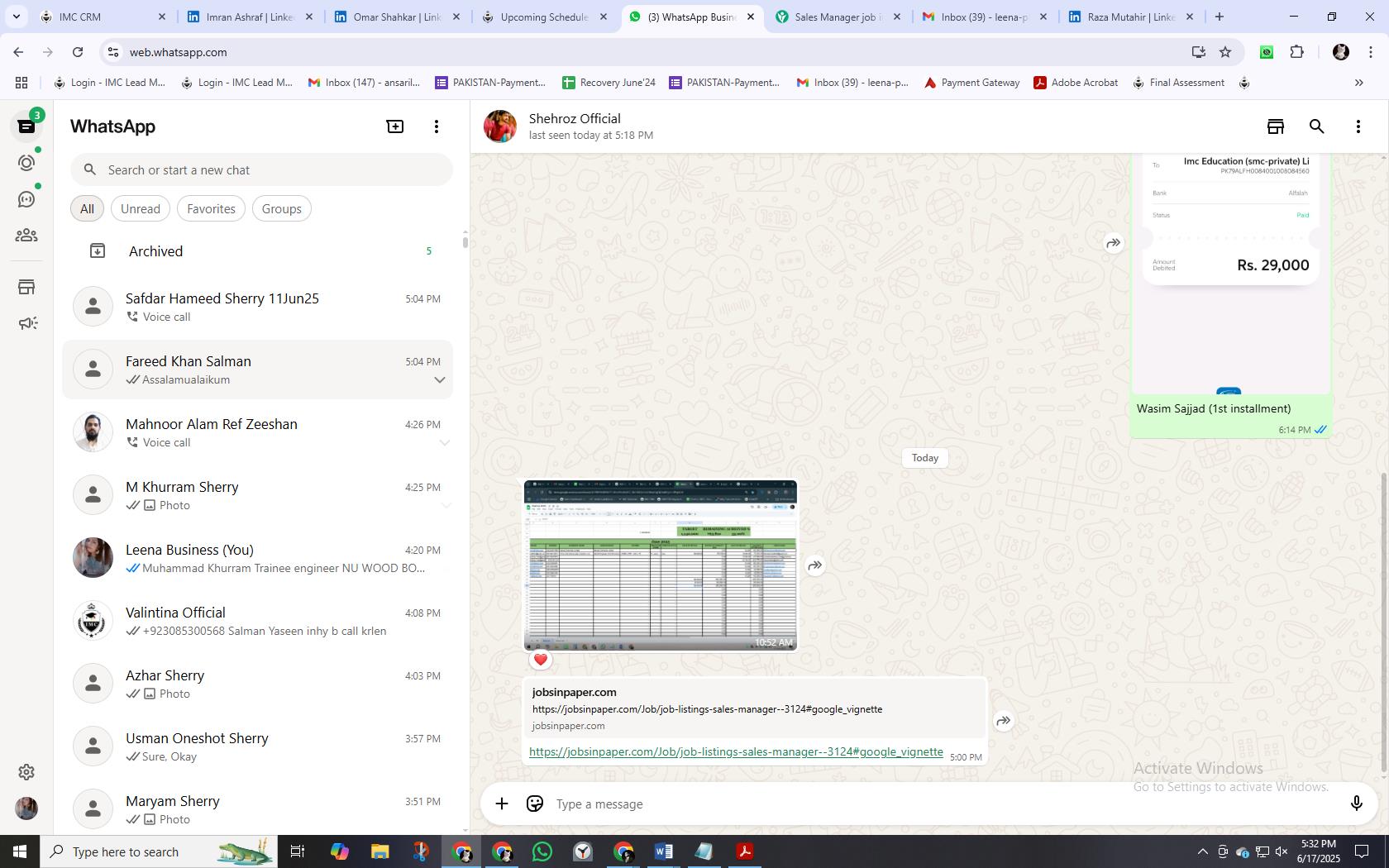This screenshot has width=1389, height=868.
Task: Select the Groups chat filter
Action: (x=282, y=208)
